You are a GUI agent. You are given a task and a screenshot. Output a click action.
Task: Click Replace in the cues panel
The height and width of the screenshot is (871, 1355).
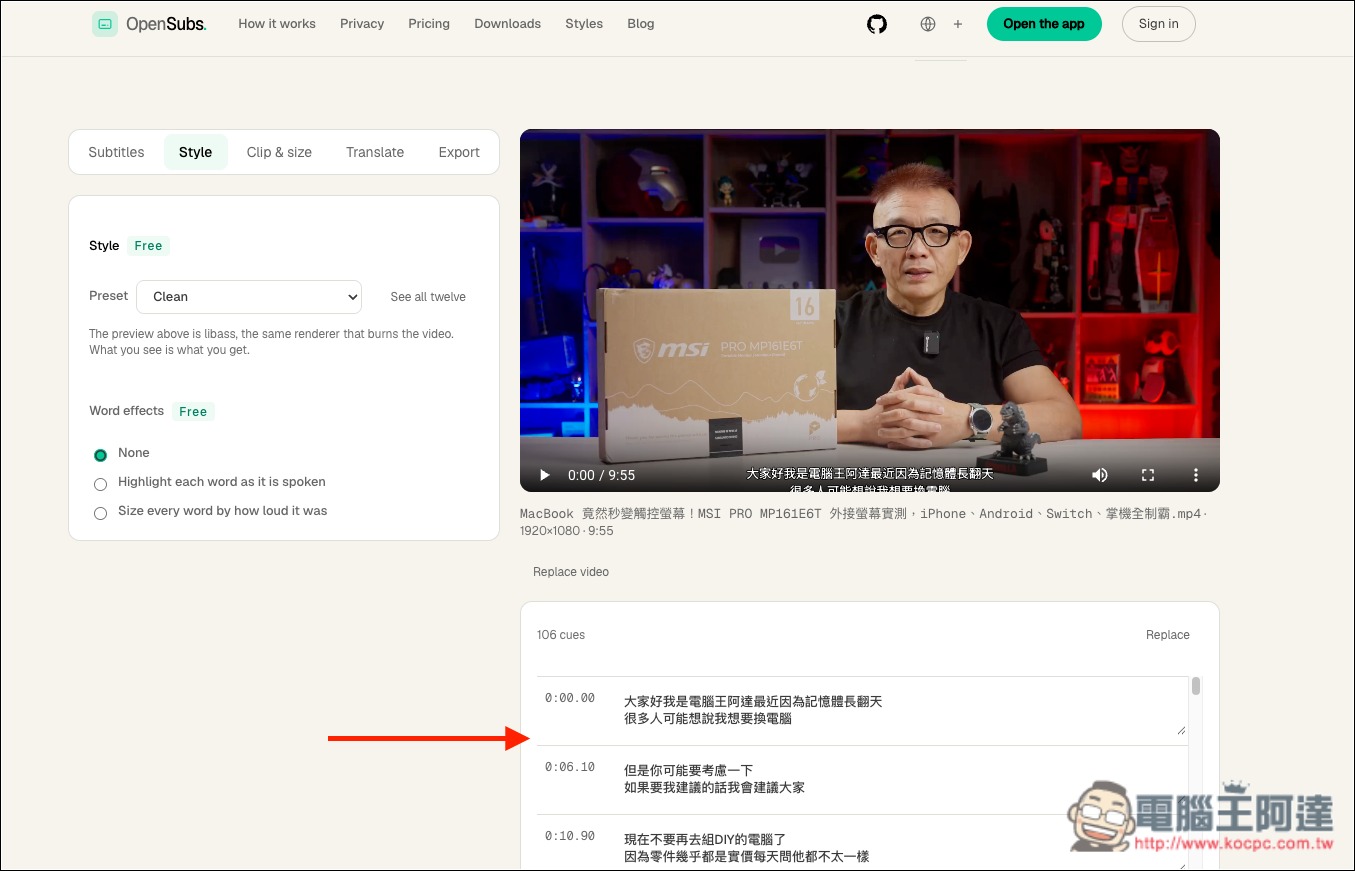pos(1168,635)
